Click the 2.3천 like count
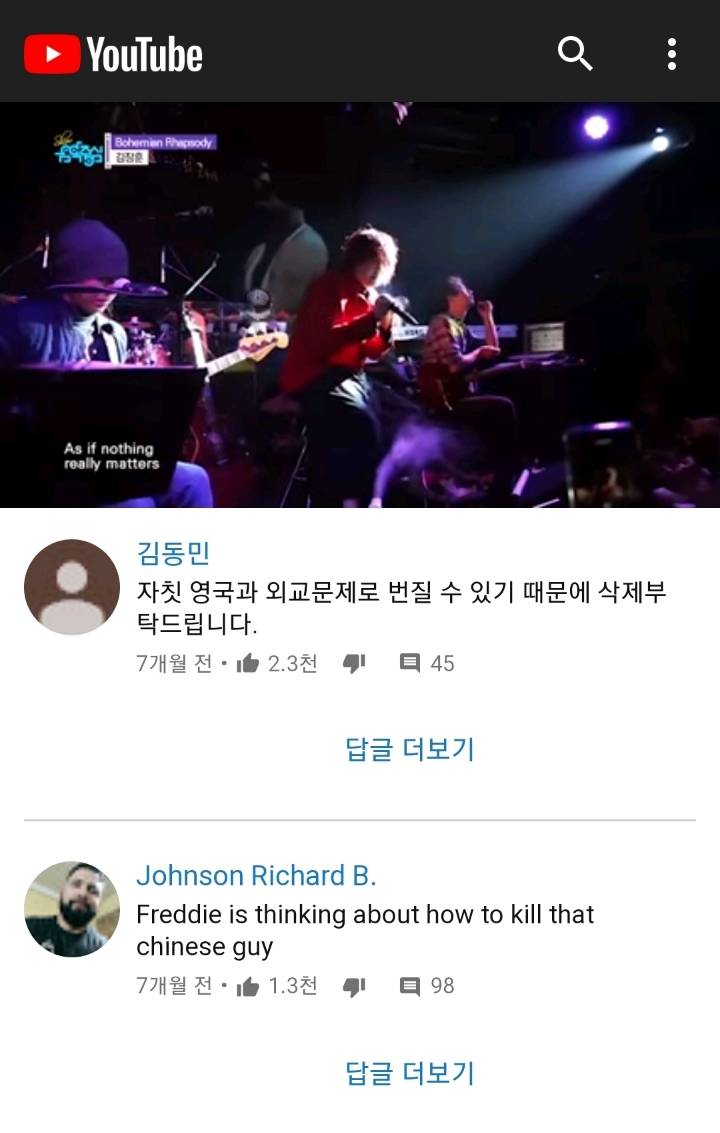Screen dimensions: 720x1133 click(293, 663)
